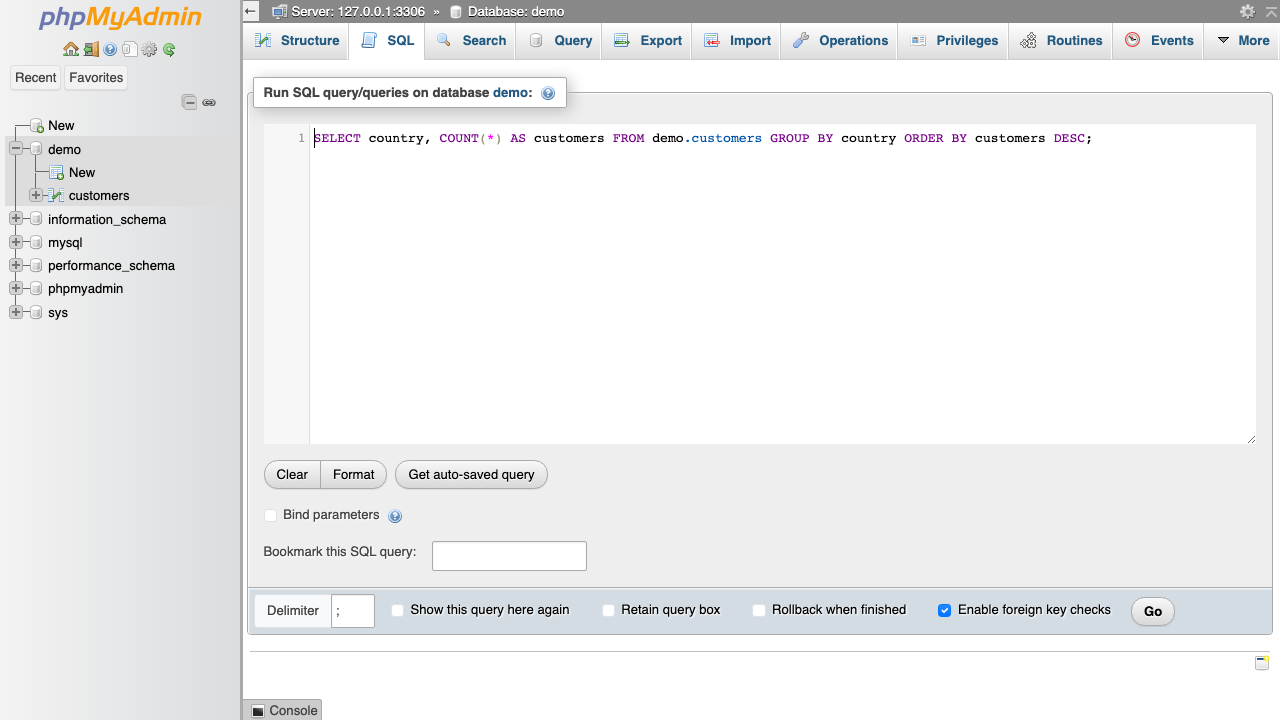The image size is (1280, 720).
Task: Open the Privileges tab
Action: tap(954, 41)
